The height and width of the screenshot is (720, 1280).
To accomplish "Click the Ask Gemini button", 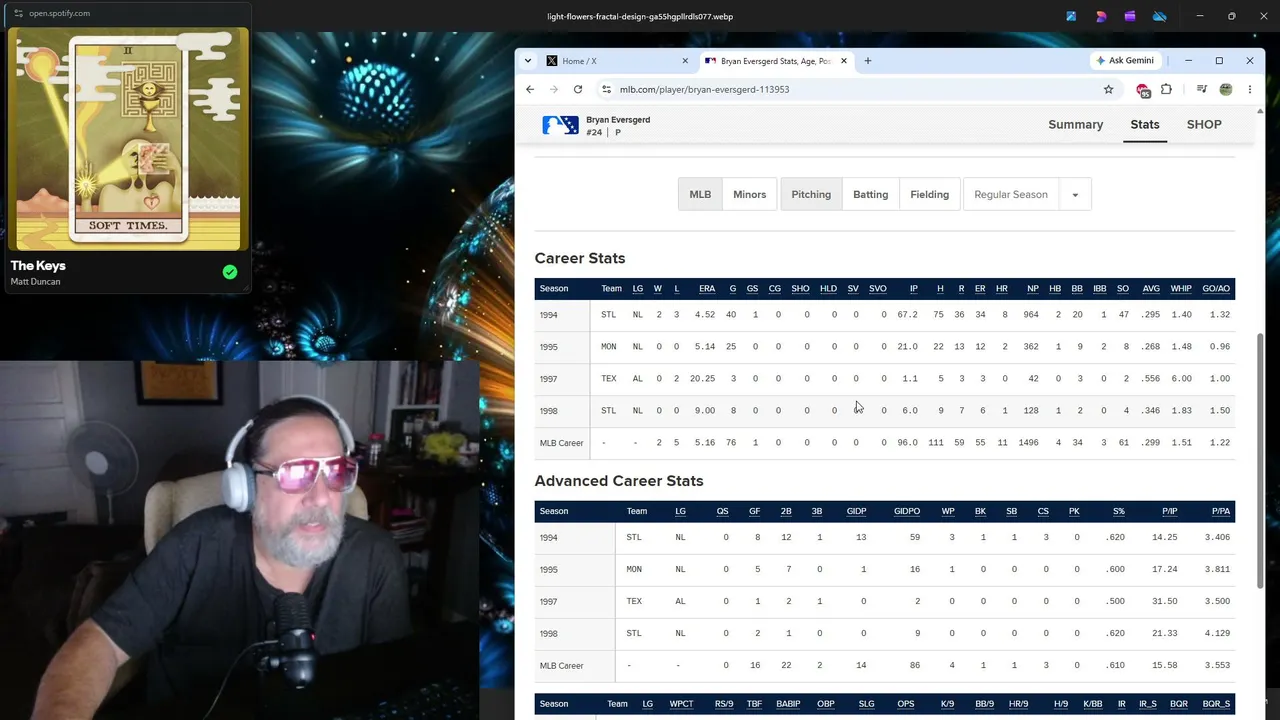I will 1125,61.
